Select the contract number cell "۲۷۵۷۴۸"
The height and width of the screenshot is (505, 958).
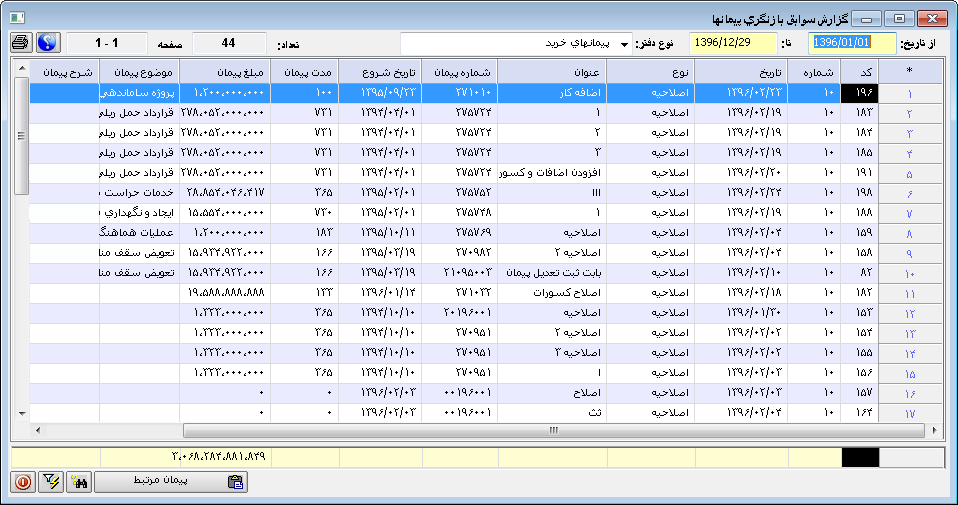[459, 213]
